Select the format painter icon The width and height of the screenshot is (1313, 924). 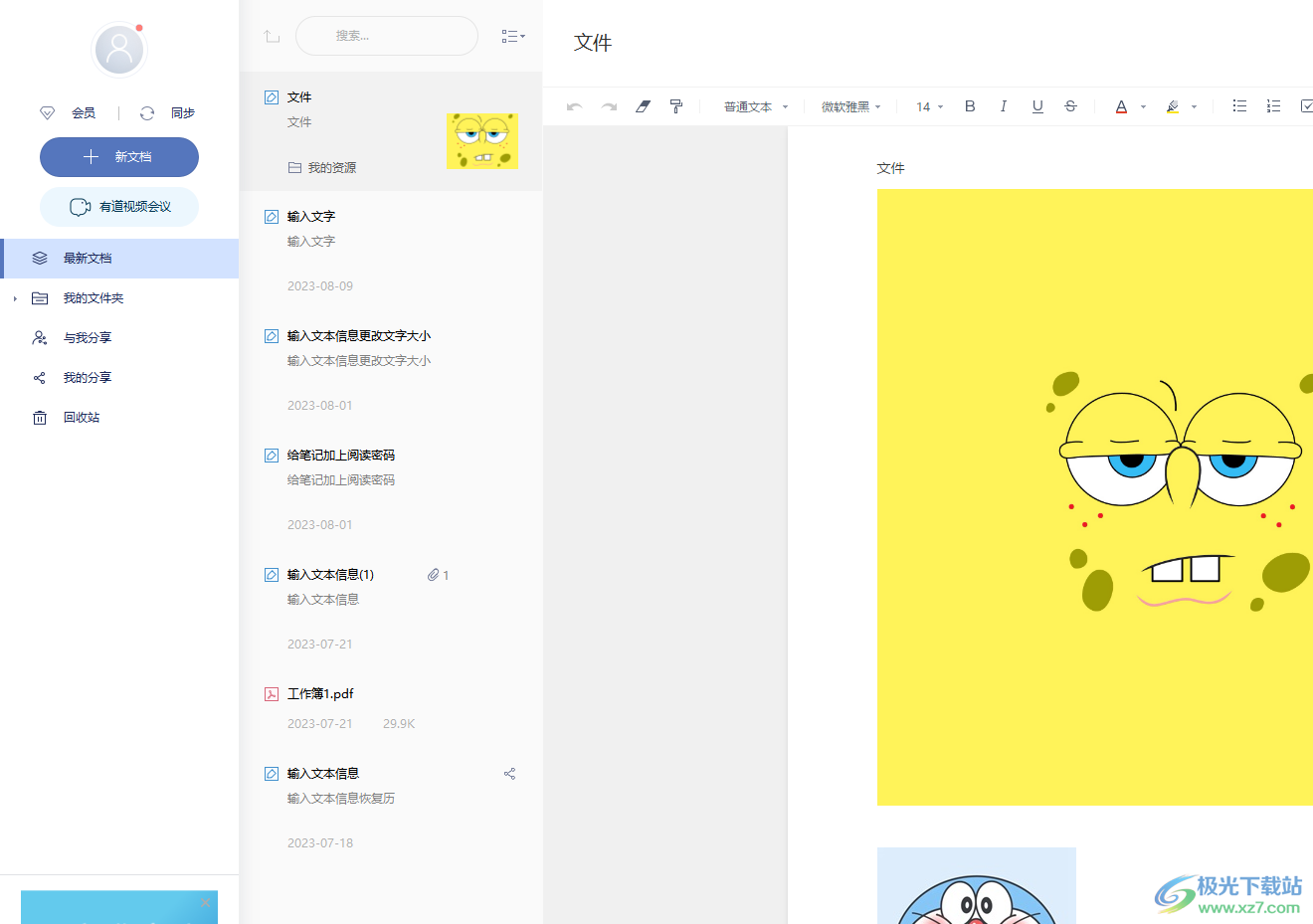tap(676, 106)
